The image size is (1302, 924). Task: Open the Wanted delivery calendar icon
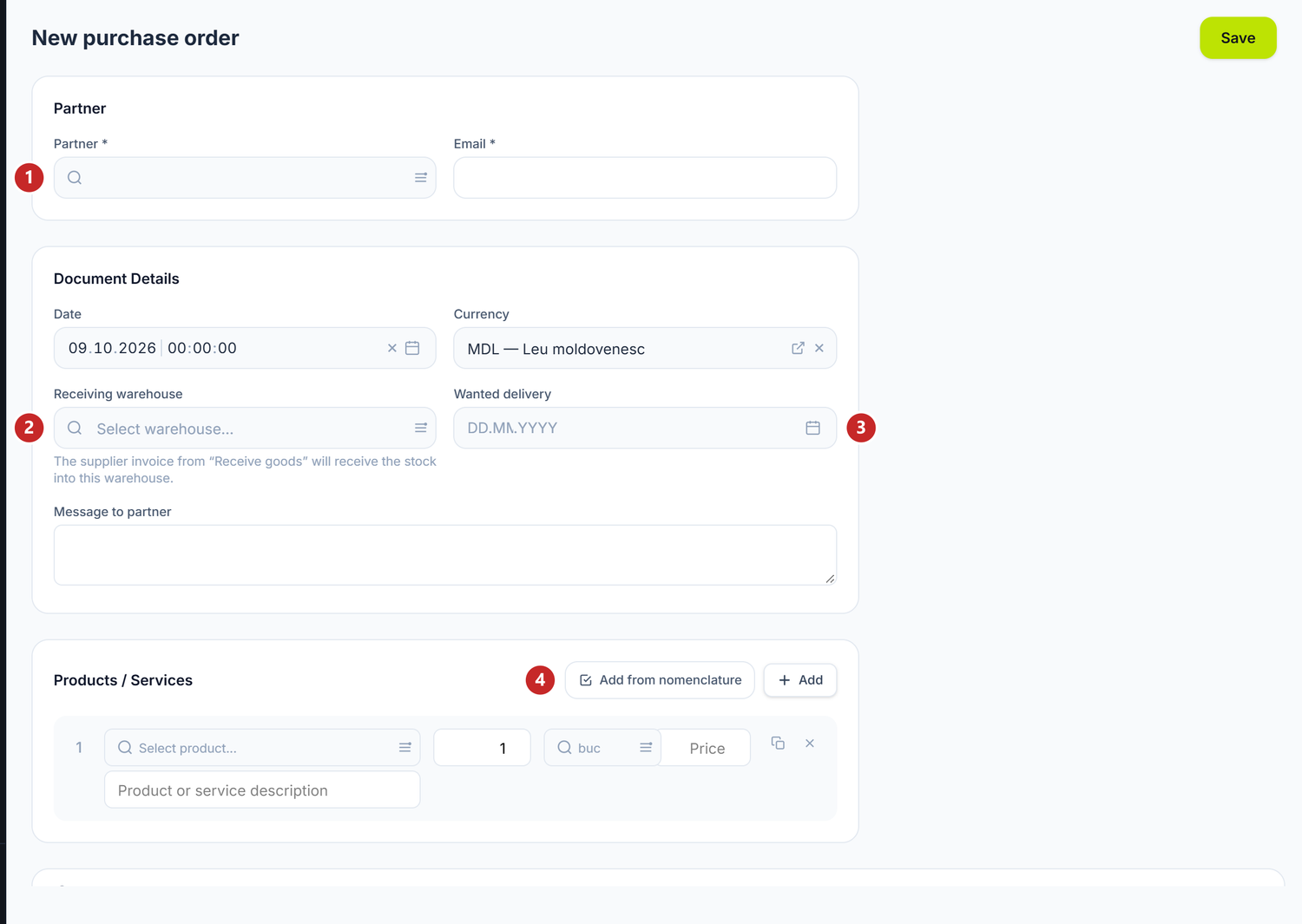tap(813, 428)
